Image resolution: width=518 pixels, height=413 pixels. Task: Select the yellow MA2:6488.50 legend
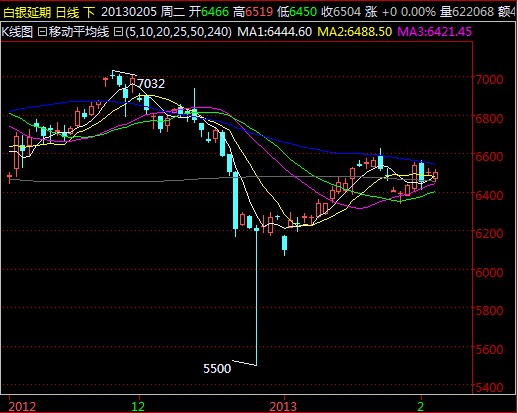(355, 32)
